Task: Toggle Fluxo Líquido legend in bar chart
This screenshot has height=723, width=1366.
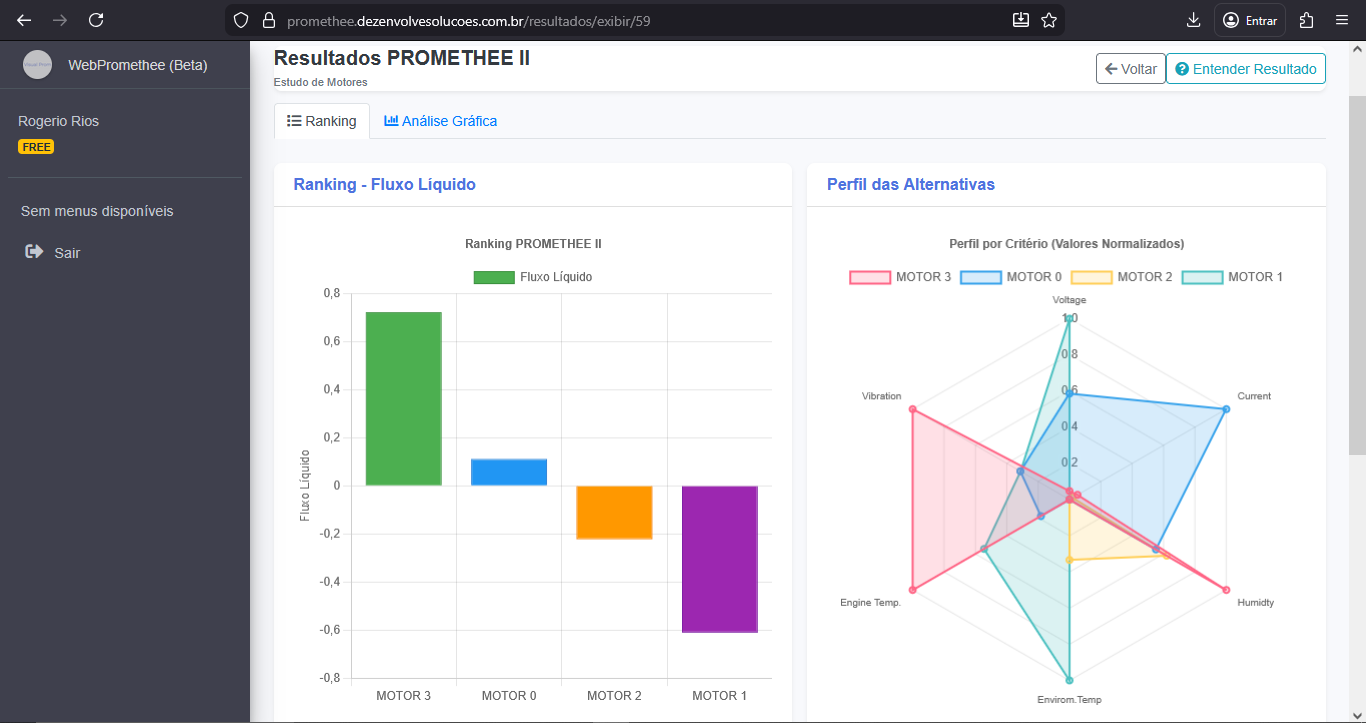Action: click(x=533, y=277)
